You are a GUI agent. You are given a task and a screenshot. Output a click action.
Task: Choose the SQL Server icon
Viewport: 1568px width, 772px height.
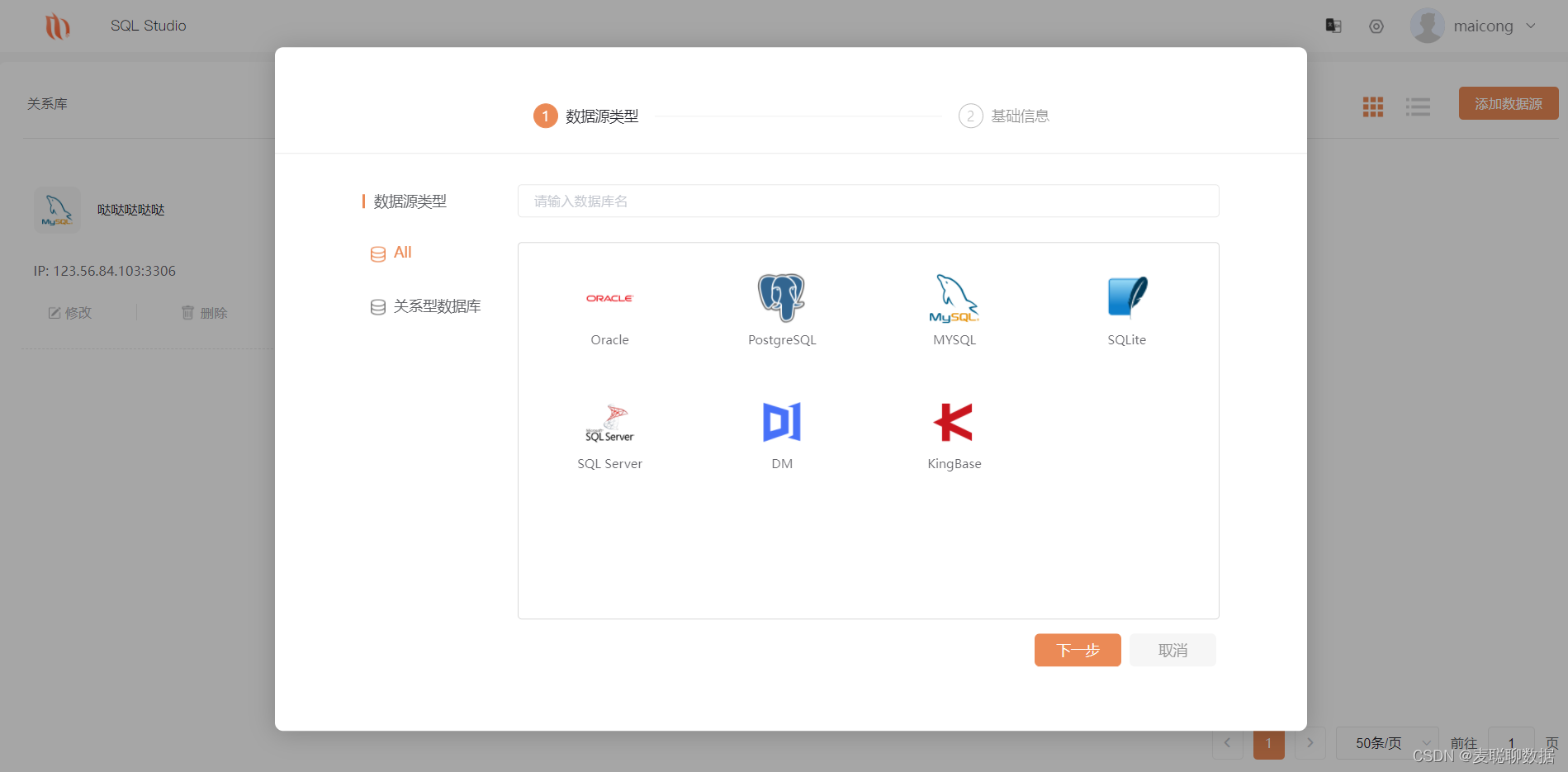tap(609, 423)
